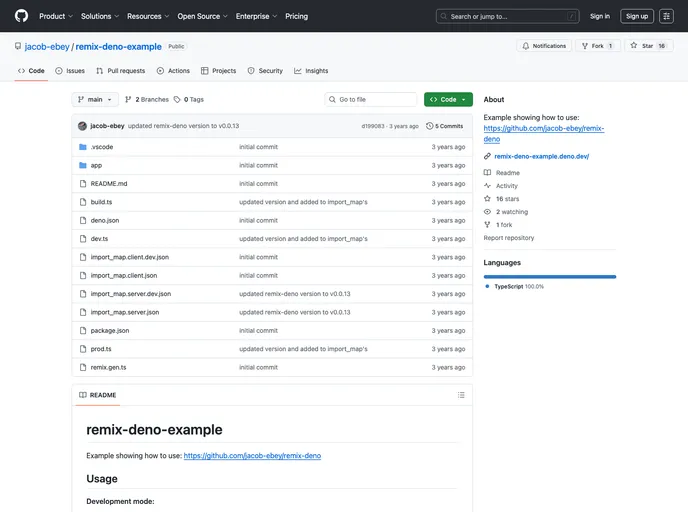View 2 watching list

point(506,212)
